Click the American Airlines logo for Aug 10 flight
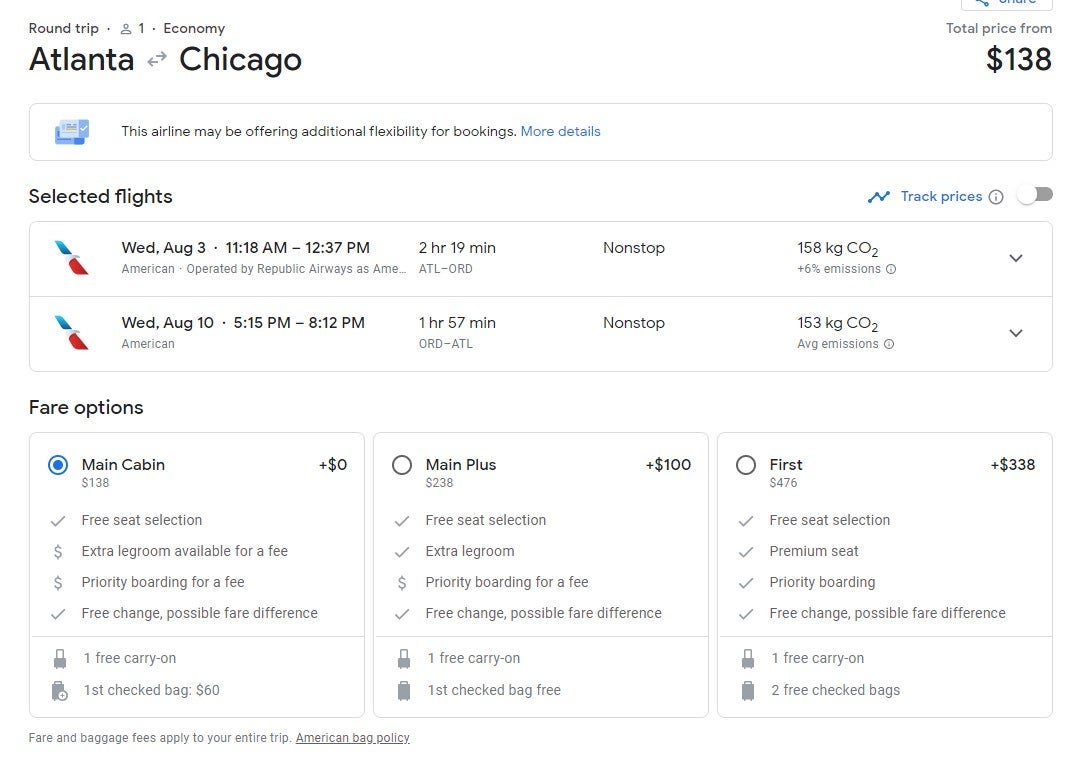This screenshot has width=1074, height=757. pyautogui.click(x=71, y=333)
